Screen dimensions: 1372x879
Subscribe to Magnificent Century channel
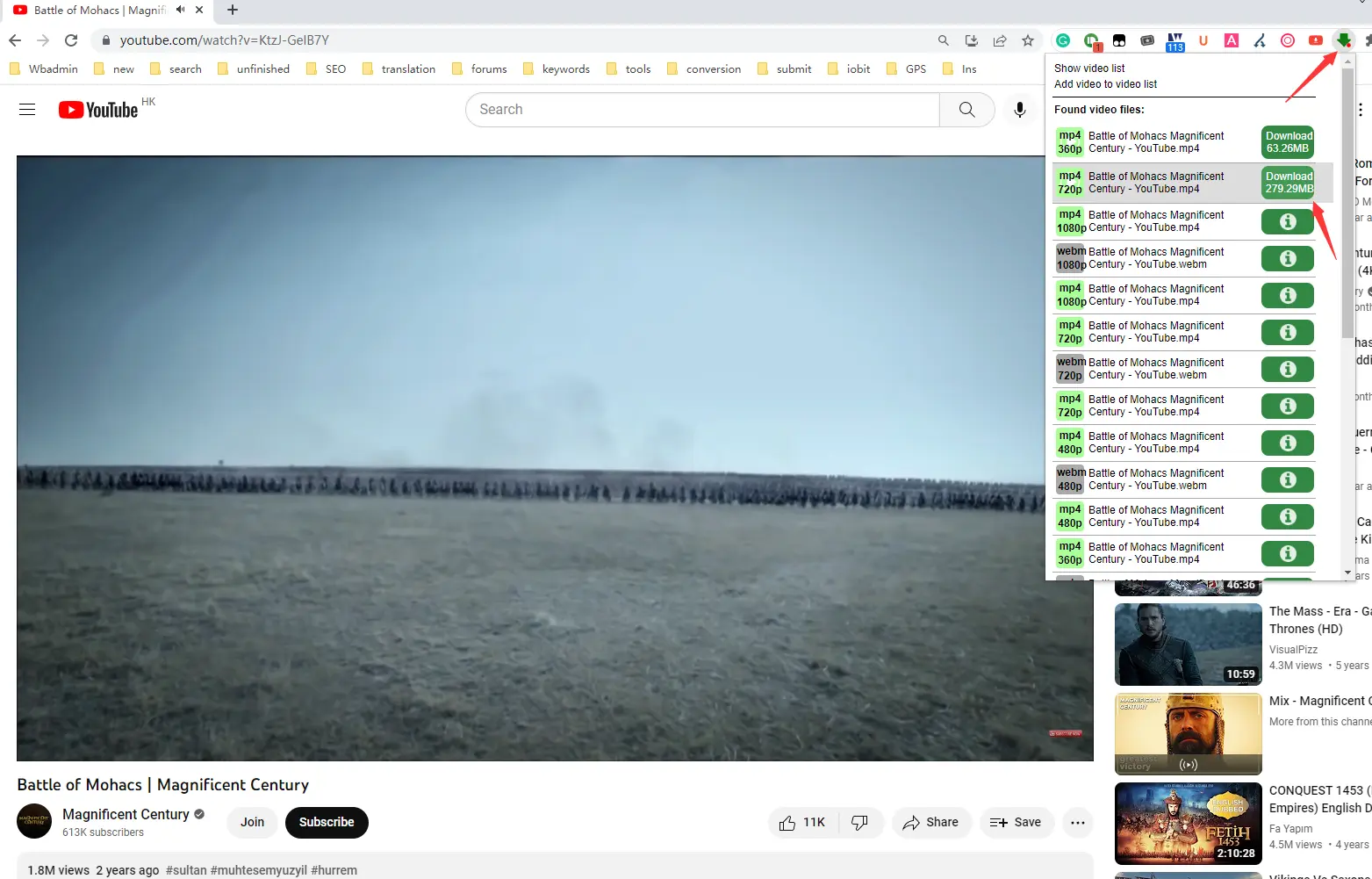327,823
